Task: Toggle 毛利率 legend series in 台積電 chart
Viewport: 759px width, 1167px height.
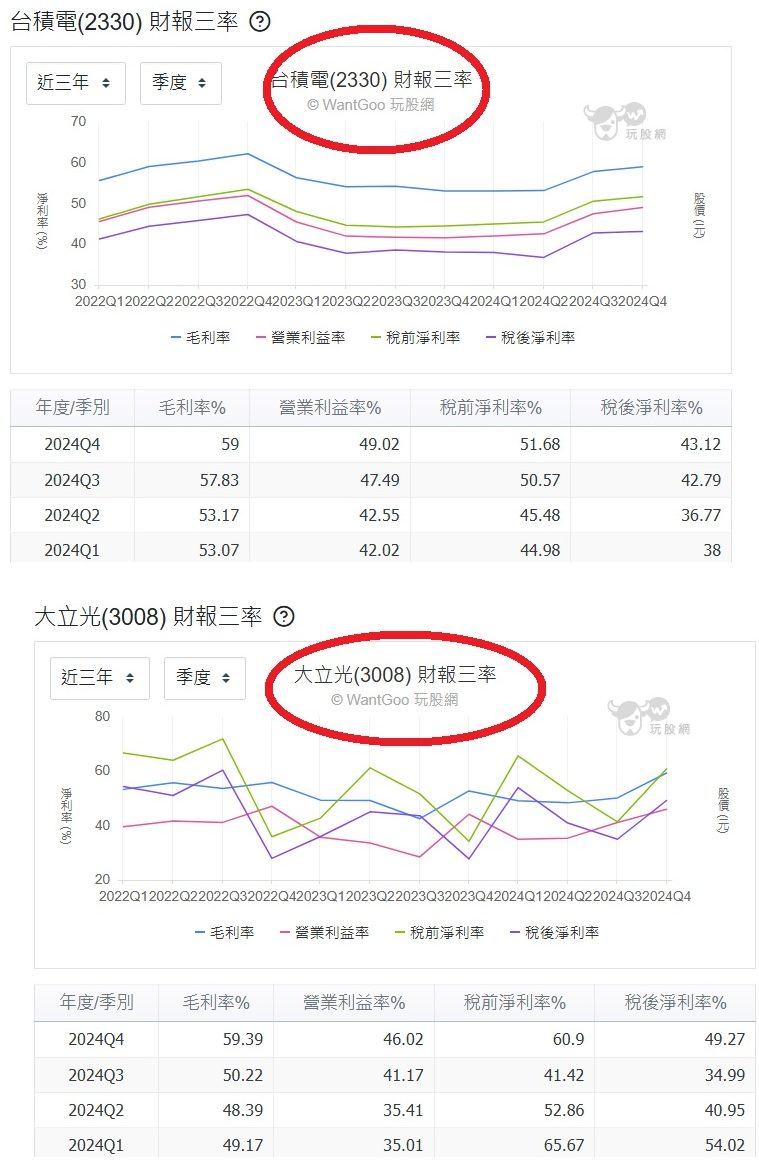Action: point(200,337)
